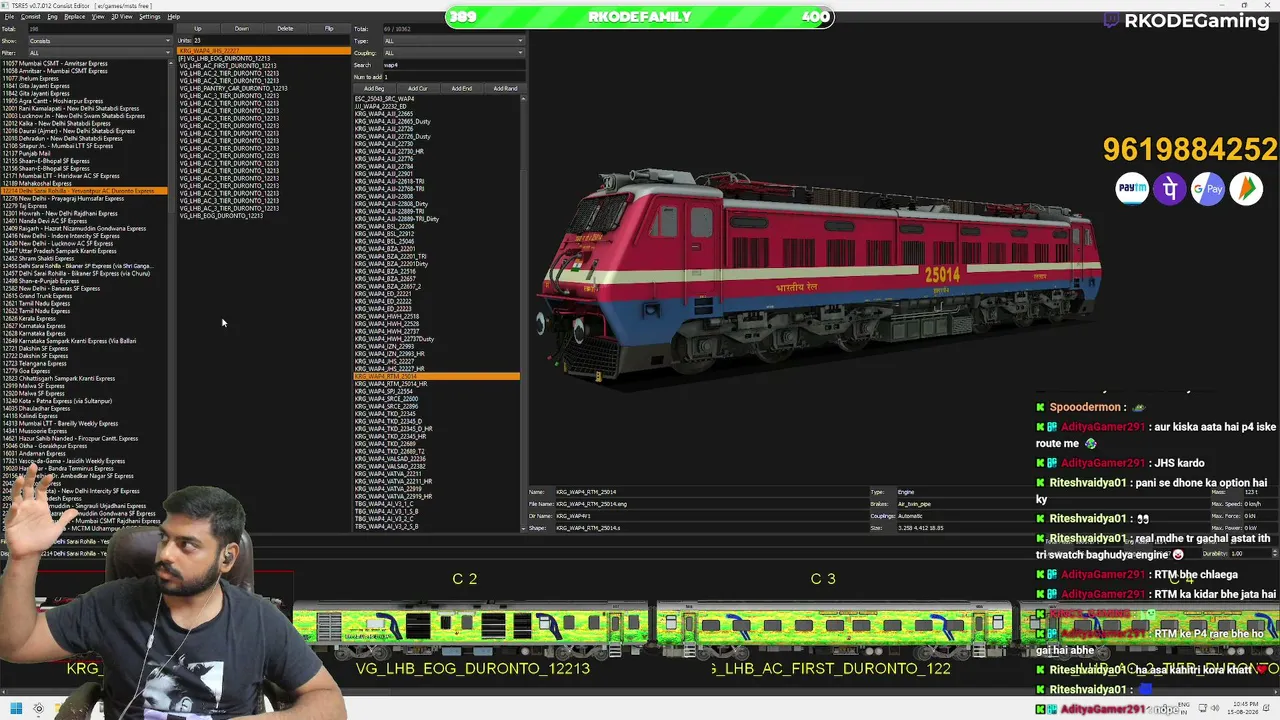Click the Up button for consist units
The image size is (1280, 720).
198,29
